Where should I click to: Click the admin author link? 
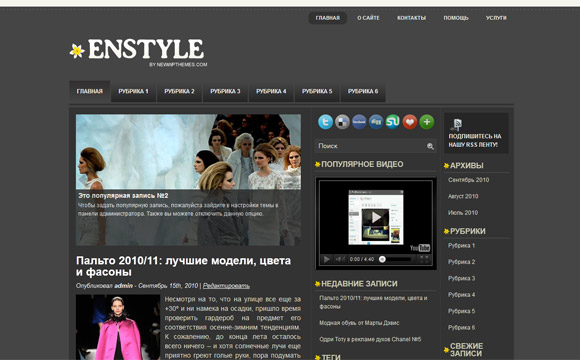[x=123, y=286]
